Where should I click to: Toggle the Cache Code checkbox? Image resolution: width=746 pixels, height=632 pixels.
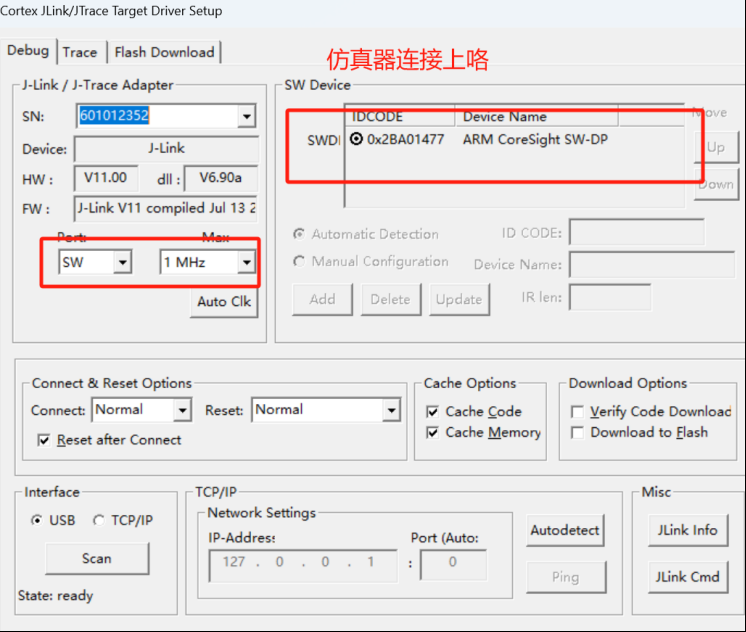click(432, 412)
